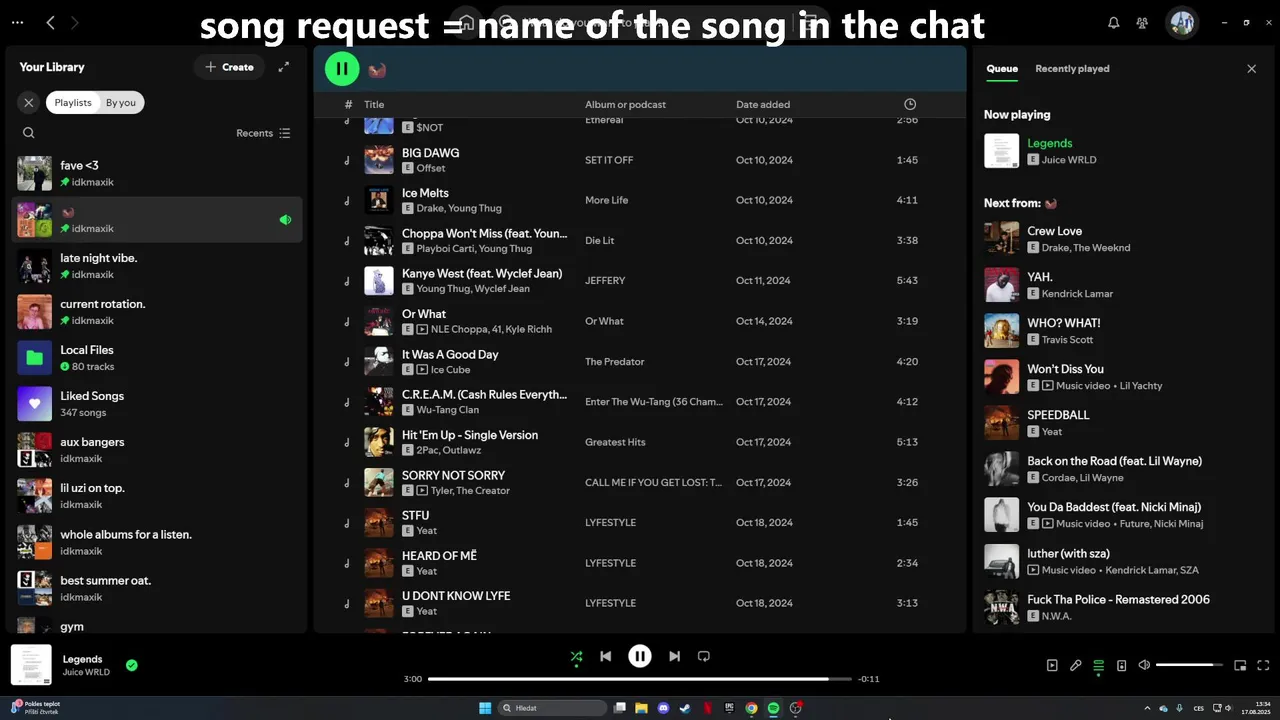This screenshot has height=720, width=1280.
Task: Open The Predator album link
Action: (x=615, y=361)
